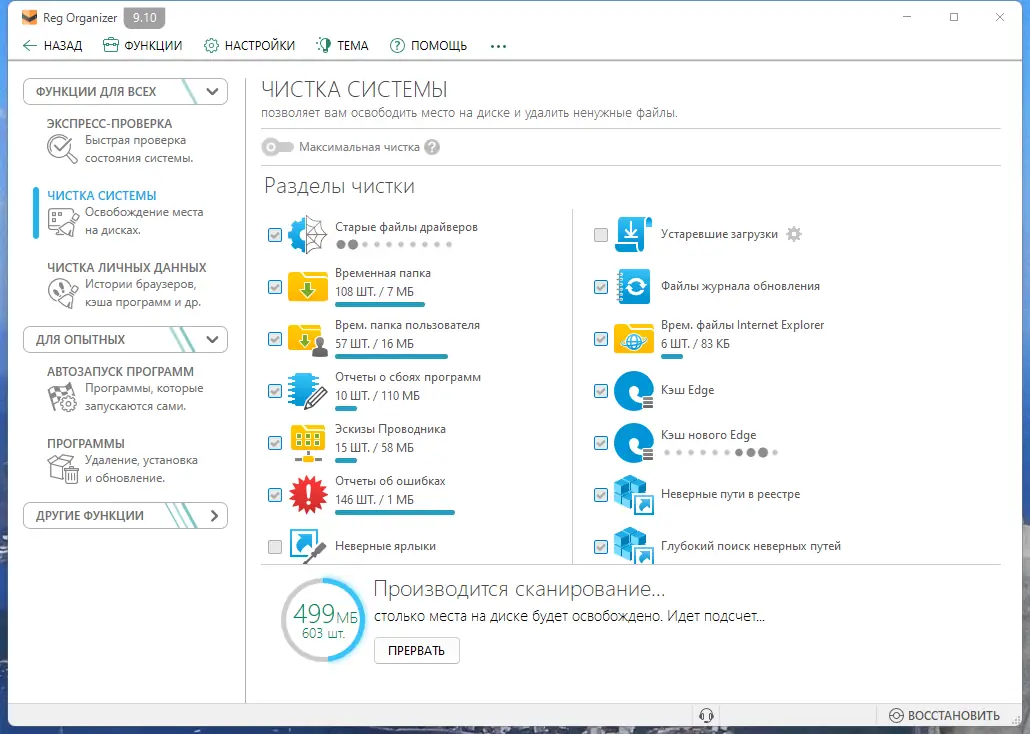Open the Функции menu

point(143,45)
